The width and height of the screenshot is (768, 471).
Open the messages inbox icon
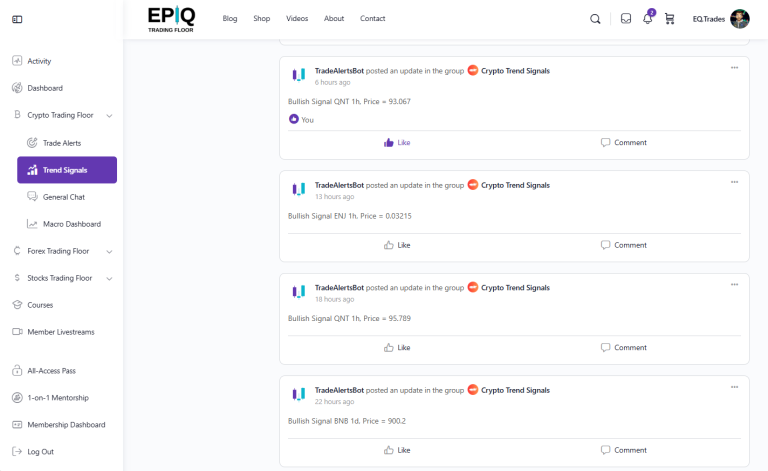point(626,19)
